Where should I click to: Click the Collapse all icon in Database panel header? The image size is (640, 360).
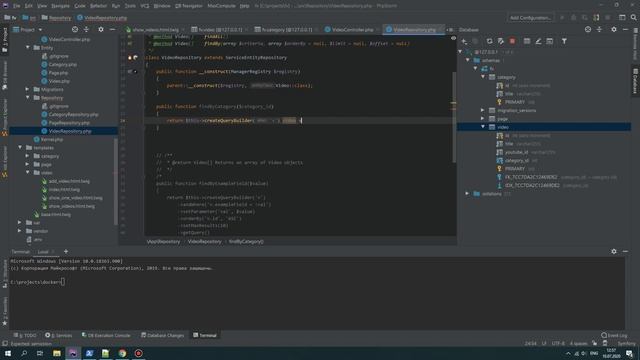tap(599, 29)
